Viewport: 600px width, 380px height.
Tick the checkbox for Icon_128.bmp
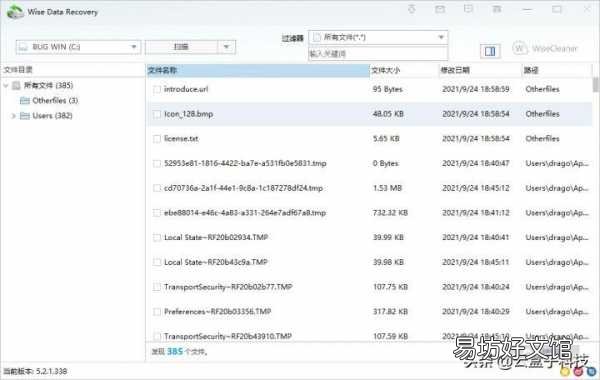tap(157, 114)
